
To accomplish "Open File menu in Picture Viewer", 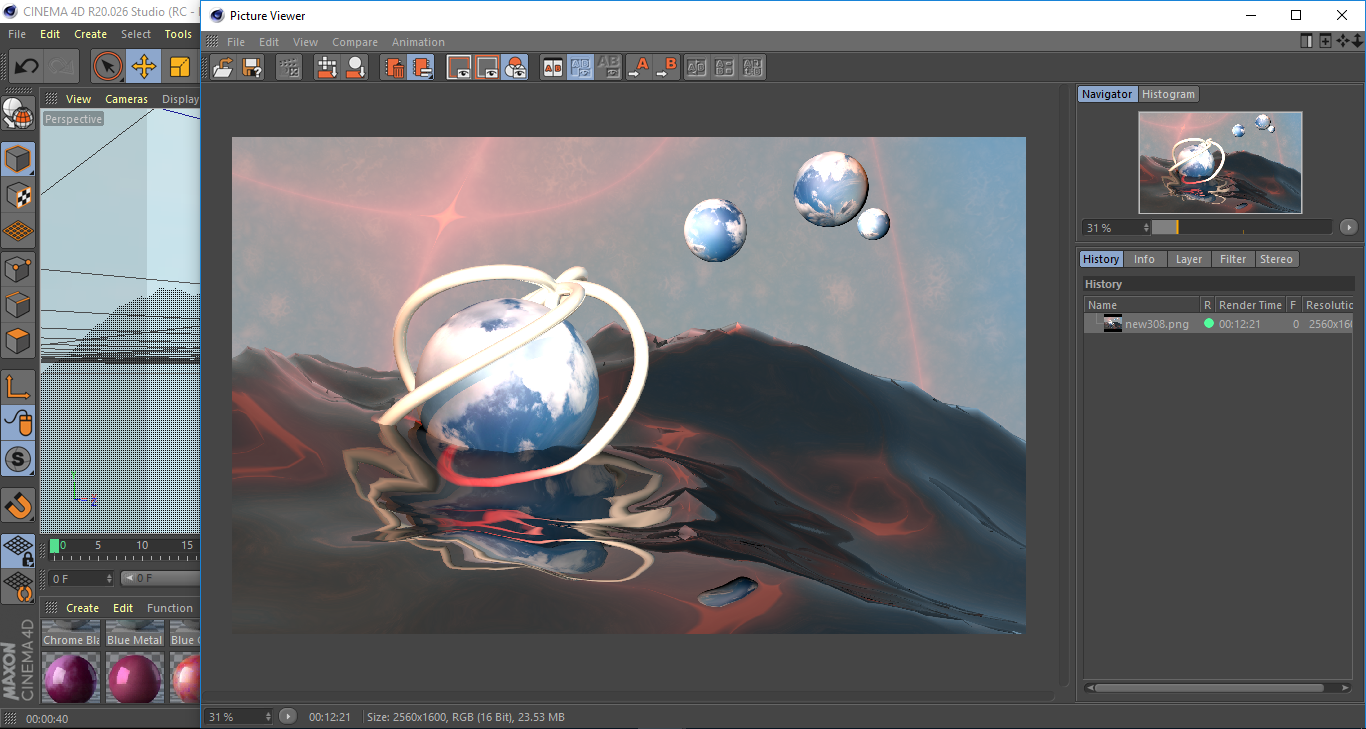I will (236, 42).
